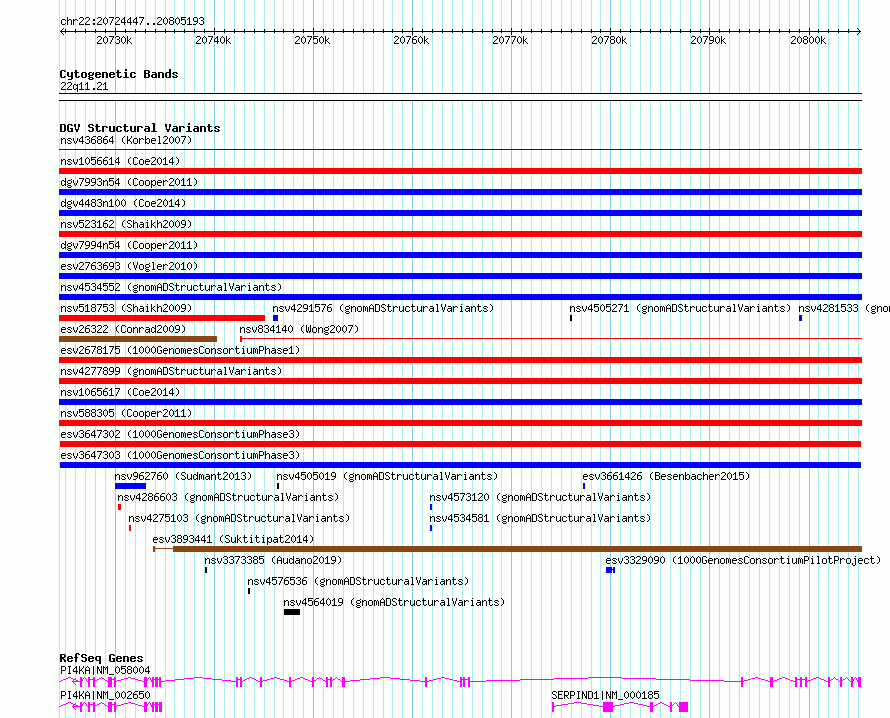Click nsv3373385 (Audano2019) label
Viewport: 890px width, 718px height.
[273, 560]
